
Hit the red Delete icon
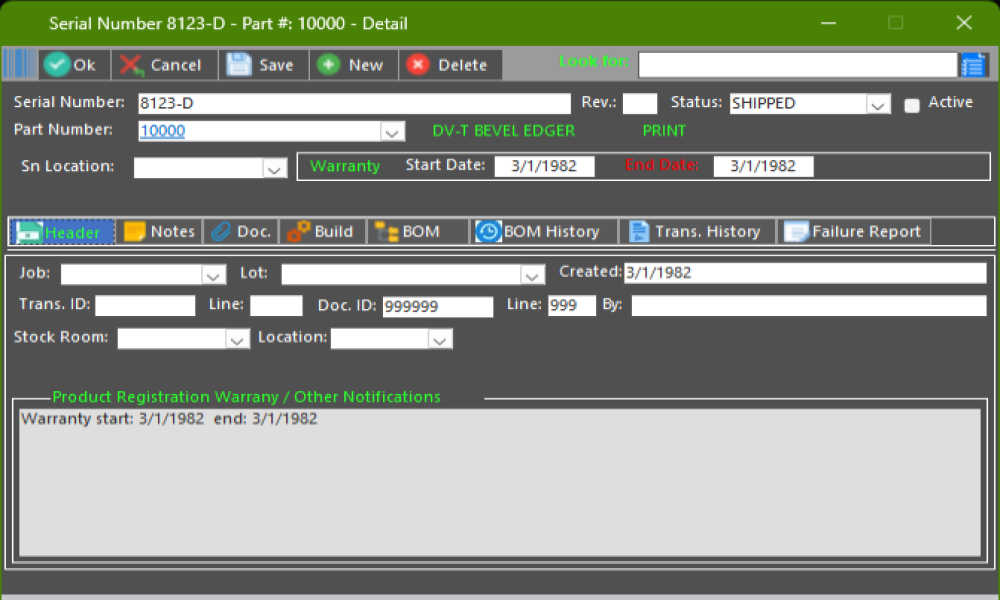point(418,65)
